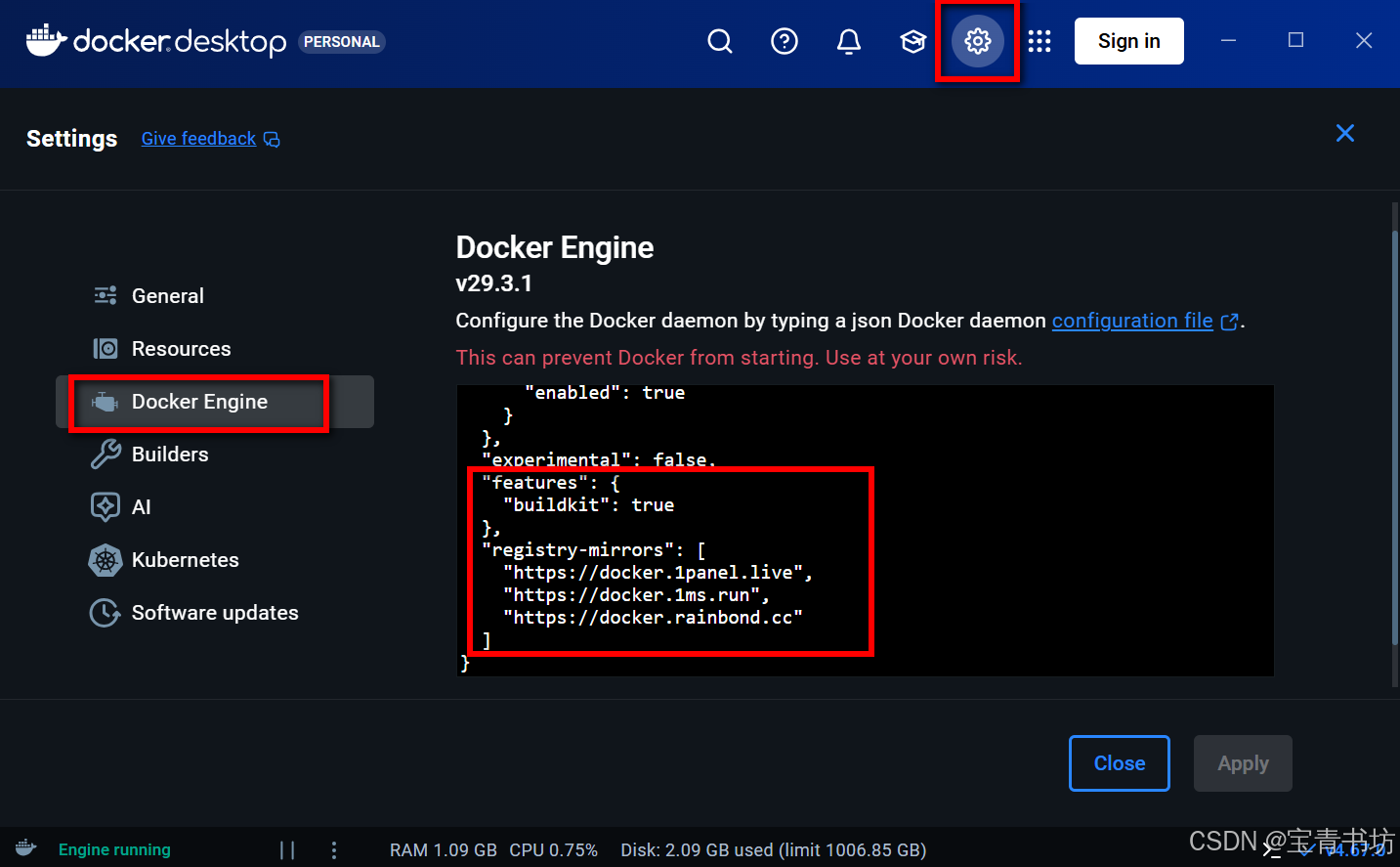Click the Resources disk icon
The image size is (1400, 867).
(106, 349)
